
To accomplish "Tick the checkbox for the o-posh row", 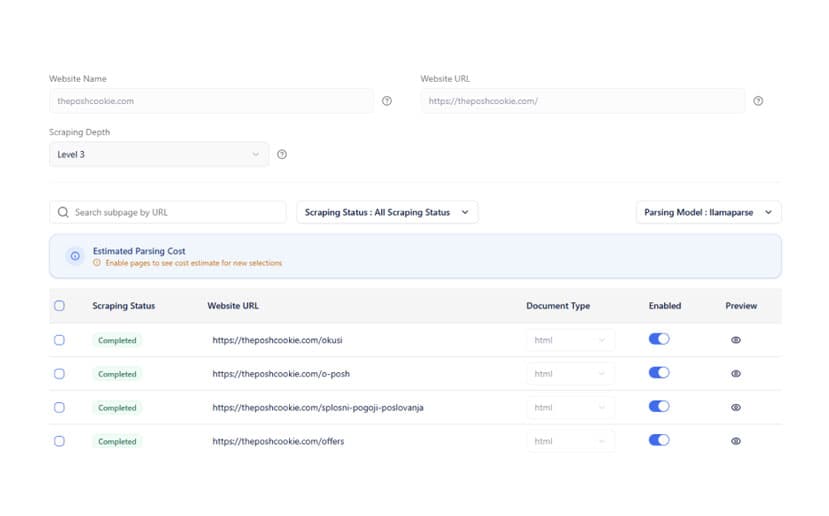I will pos(59,374).
